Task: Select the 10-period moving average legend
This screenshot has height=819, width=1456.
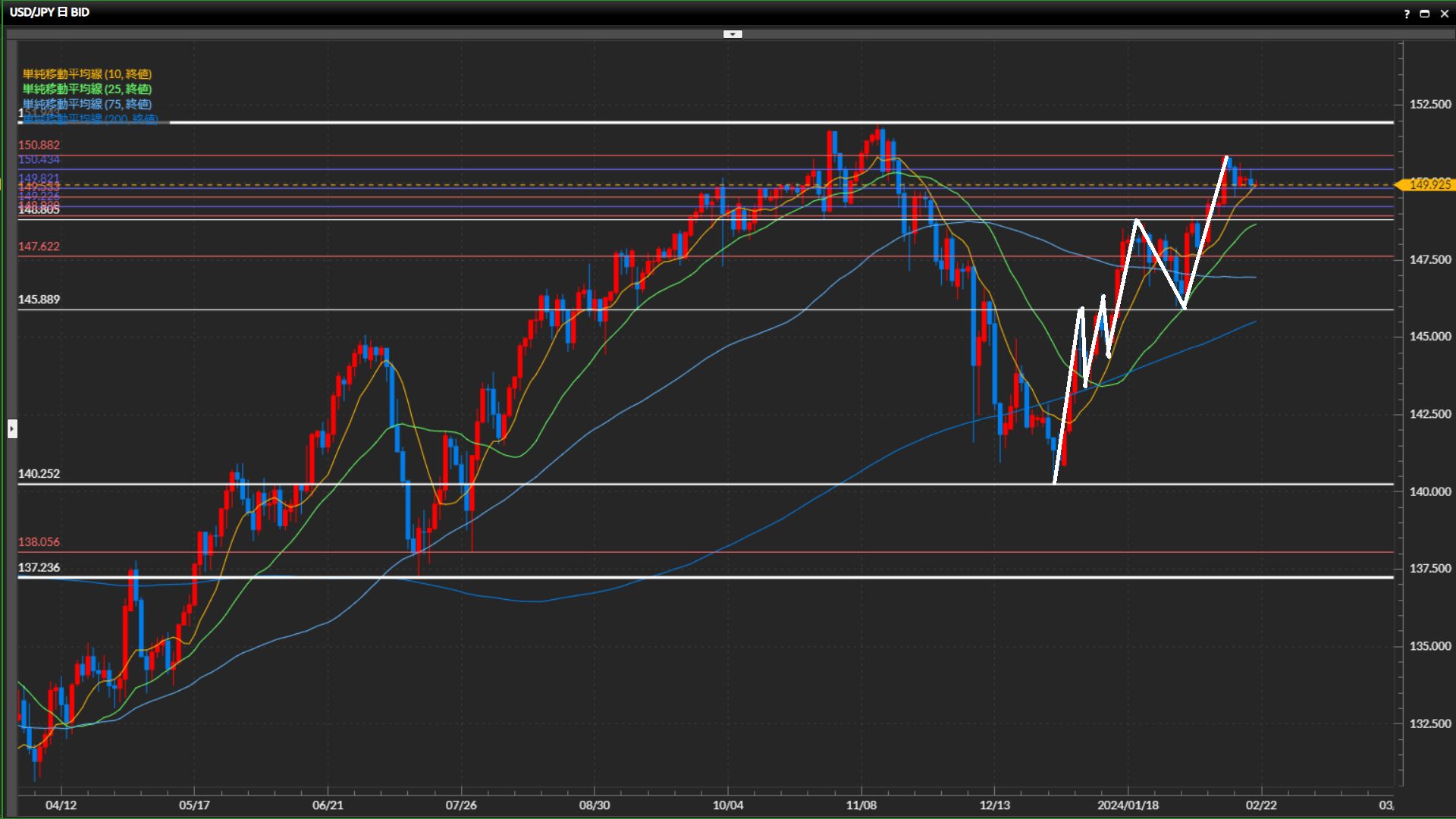Action: (x=87, y=74)
